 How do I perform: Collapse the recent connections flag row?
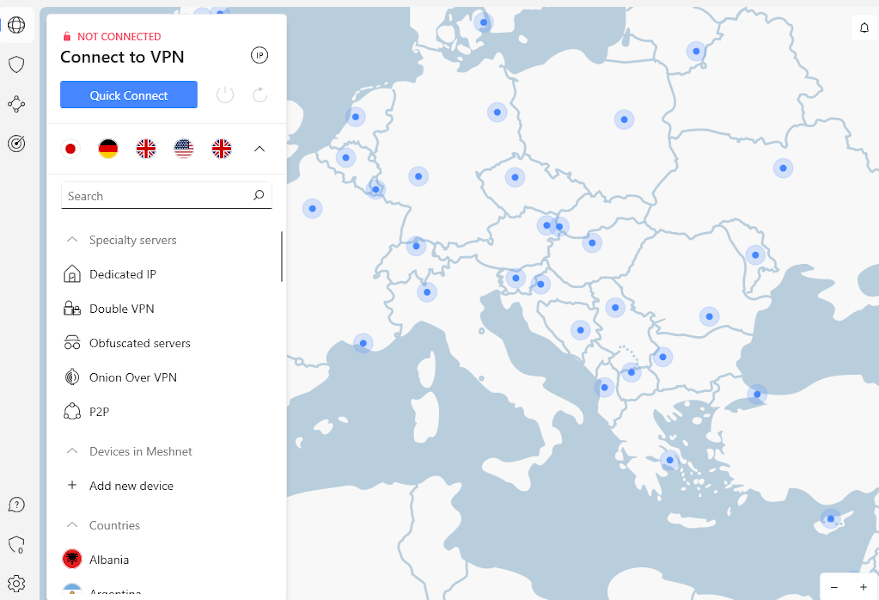click(x=259, y=149)
